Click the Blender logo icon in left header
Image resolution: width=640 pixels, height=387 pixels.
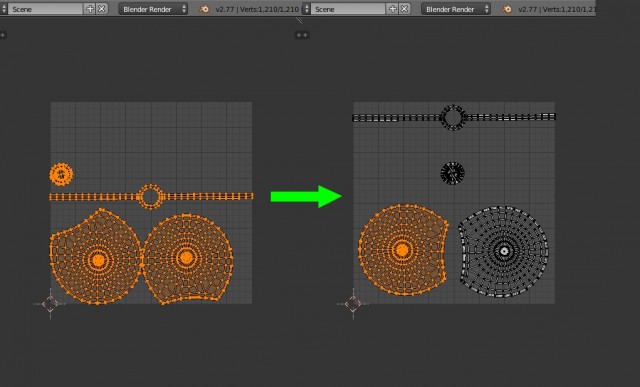[204, 9]
